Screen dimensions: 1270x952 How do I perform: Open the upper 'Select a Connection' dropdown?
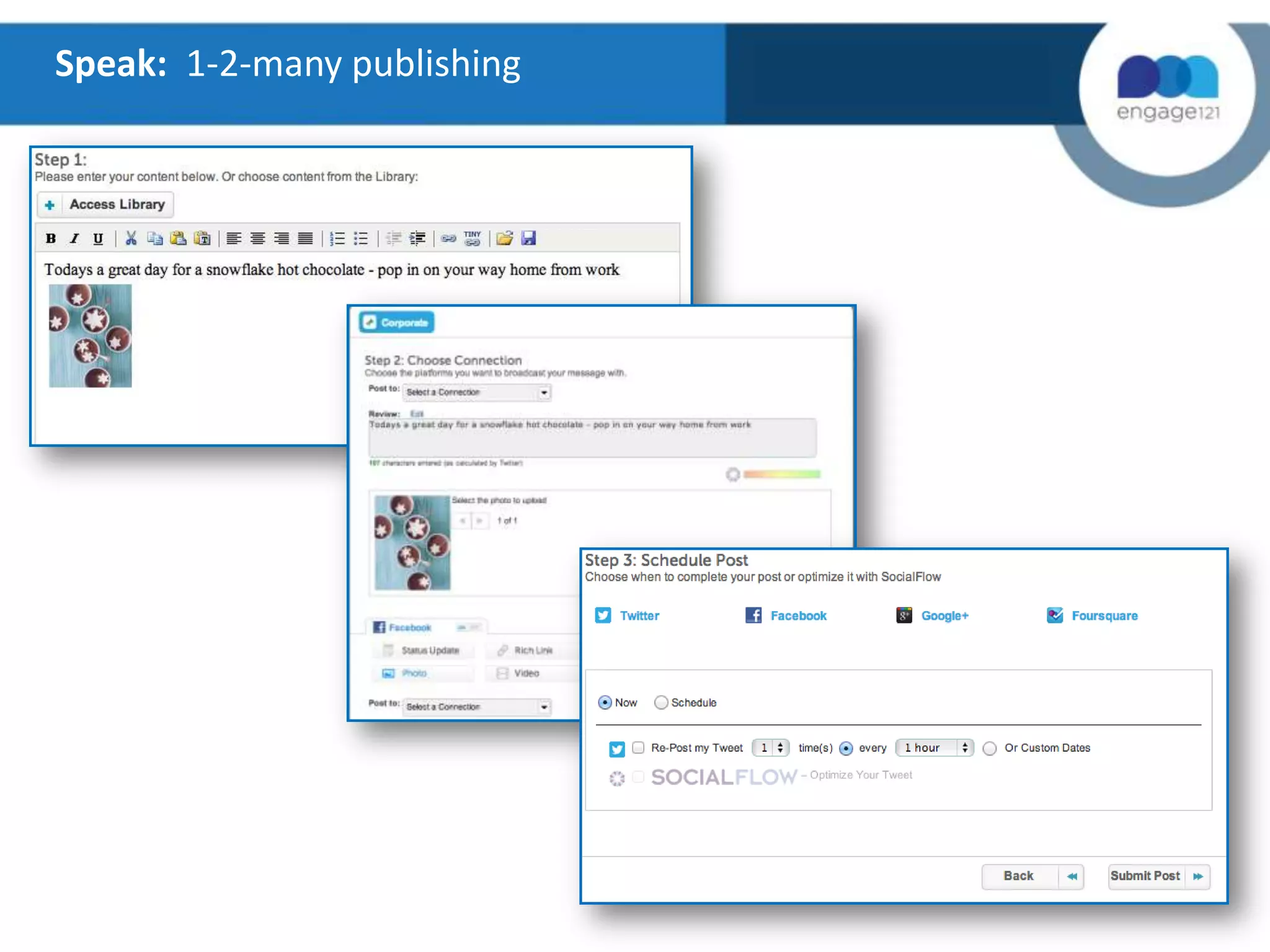(x=477, y=392)
